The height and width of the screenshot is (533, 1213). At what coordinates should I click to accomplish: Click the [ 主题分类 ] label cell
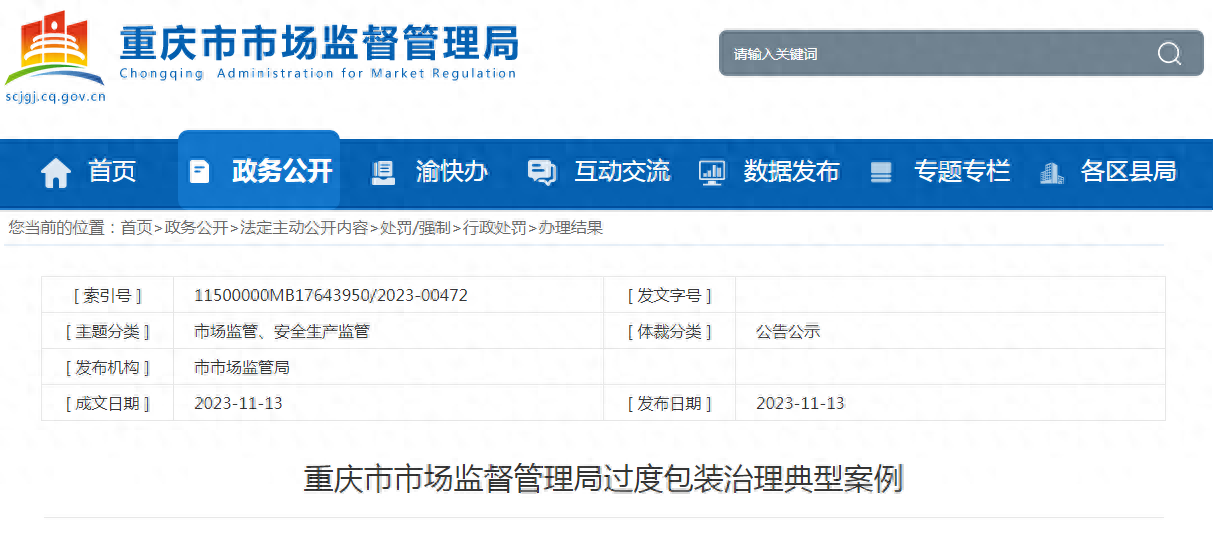point(108,332)
